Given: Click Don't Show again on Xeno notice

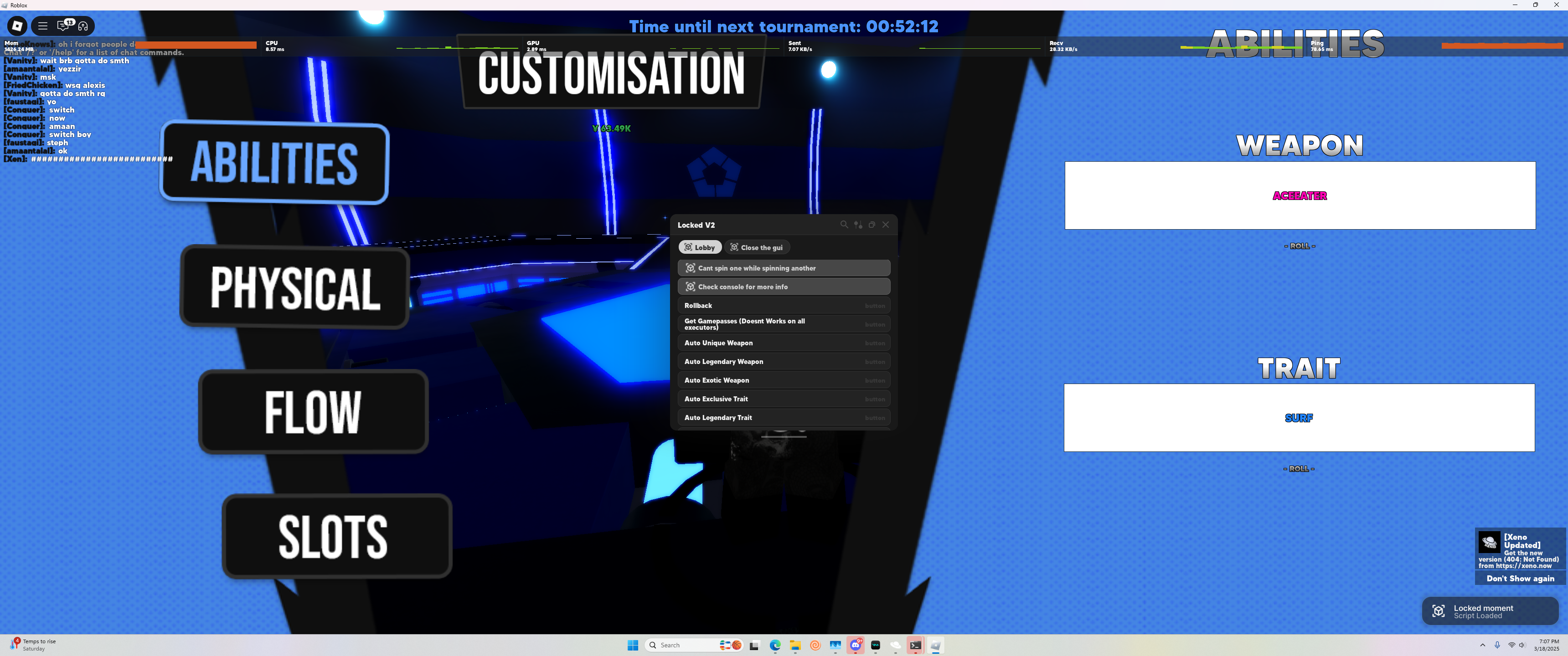Looking at the screenshot, I should tap(1519, 578).
